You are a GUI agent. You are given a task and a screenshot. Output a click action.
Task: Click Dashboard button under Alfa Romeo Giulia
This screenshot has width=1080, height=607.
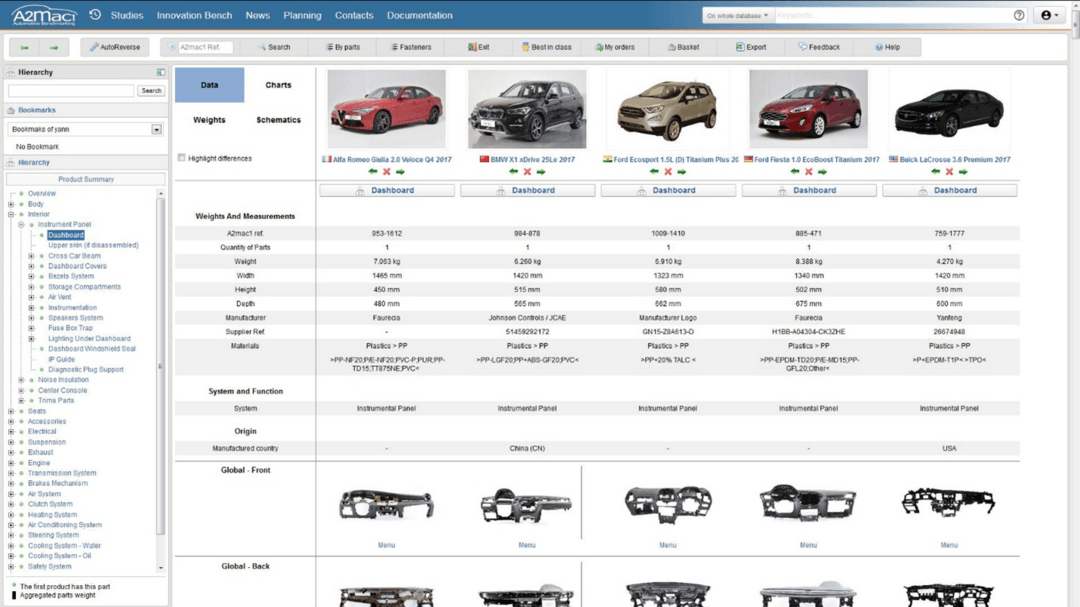point(386,190)
